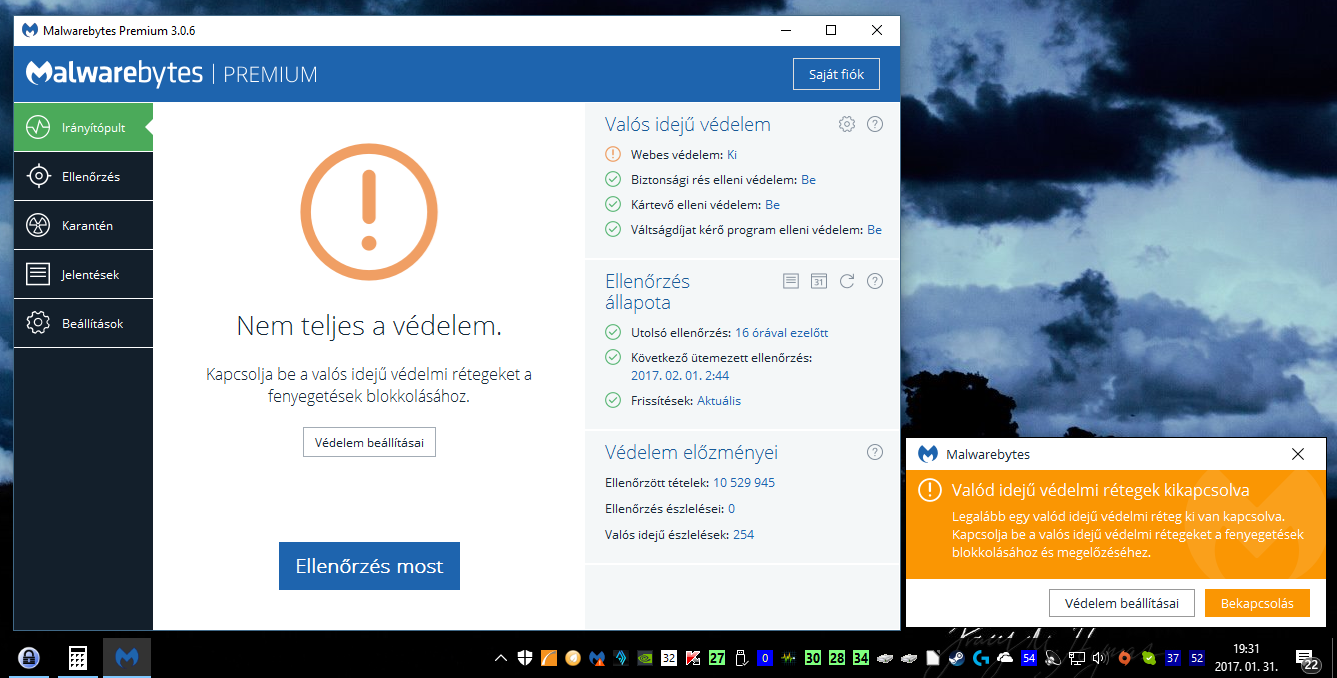
Task: Click the real-time detections value 254
Action: [x=743, y=535]
